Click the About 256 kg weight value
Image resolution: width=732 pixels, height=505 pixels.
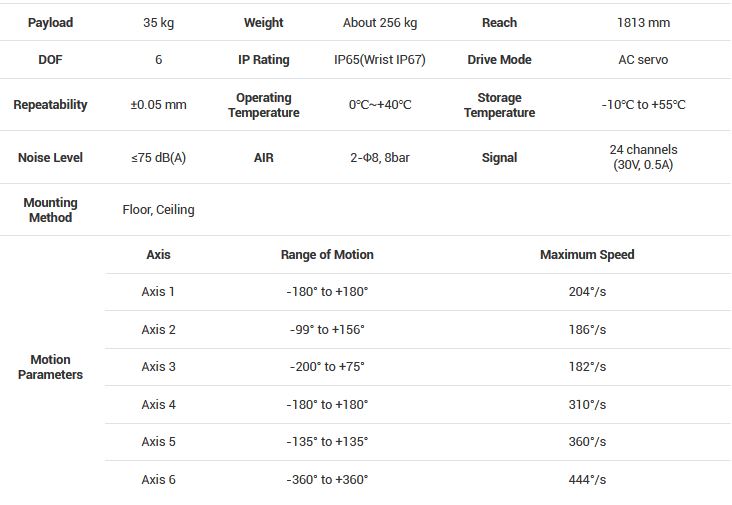tap(379, 22)
